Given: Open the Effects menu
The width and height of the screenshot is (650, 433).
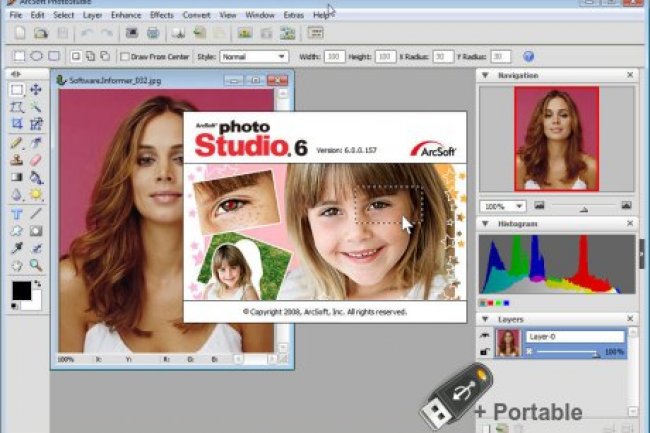Looking at the screenshot, I should tap(161, 16).
